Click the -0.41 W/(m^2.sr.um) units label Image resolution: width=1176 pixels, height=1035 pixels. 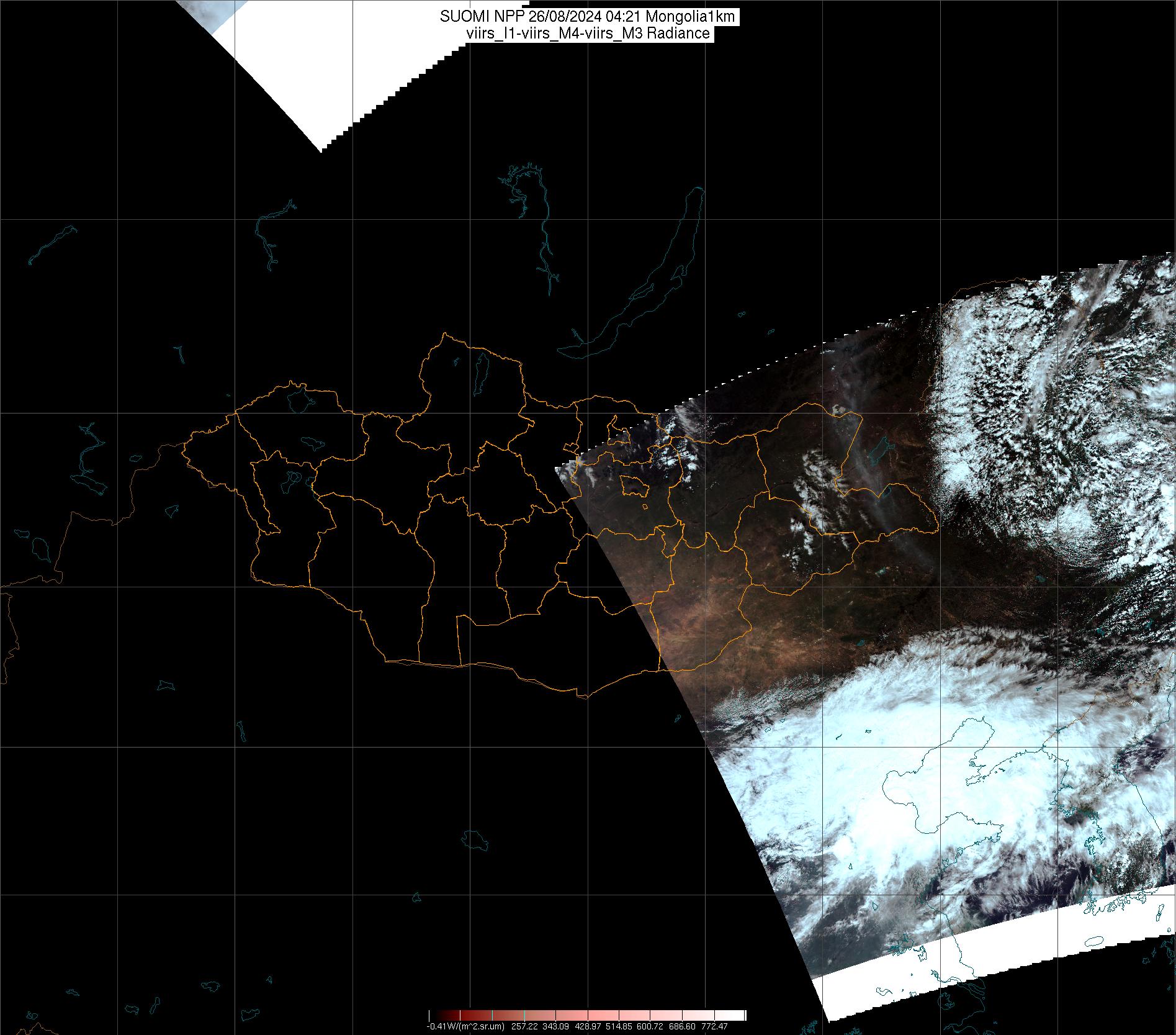click(465, 1026)
